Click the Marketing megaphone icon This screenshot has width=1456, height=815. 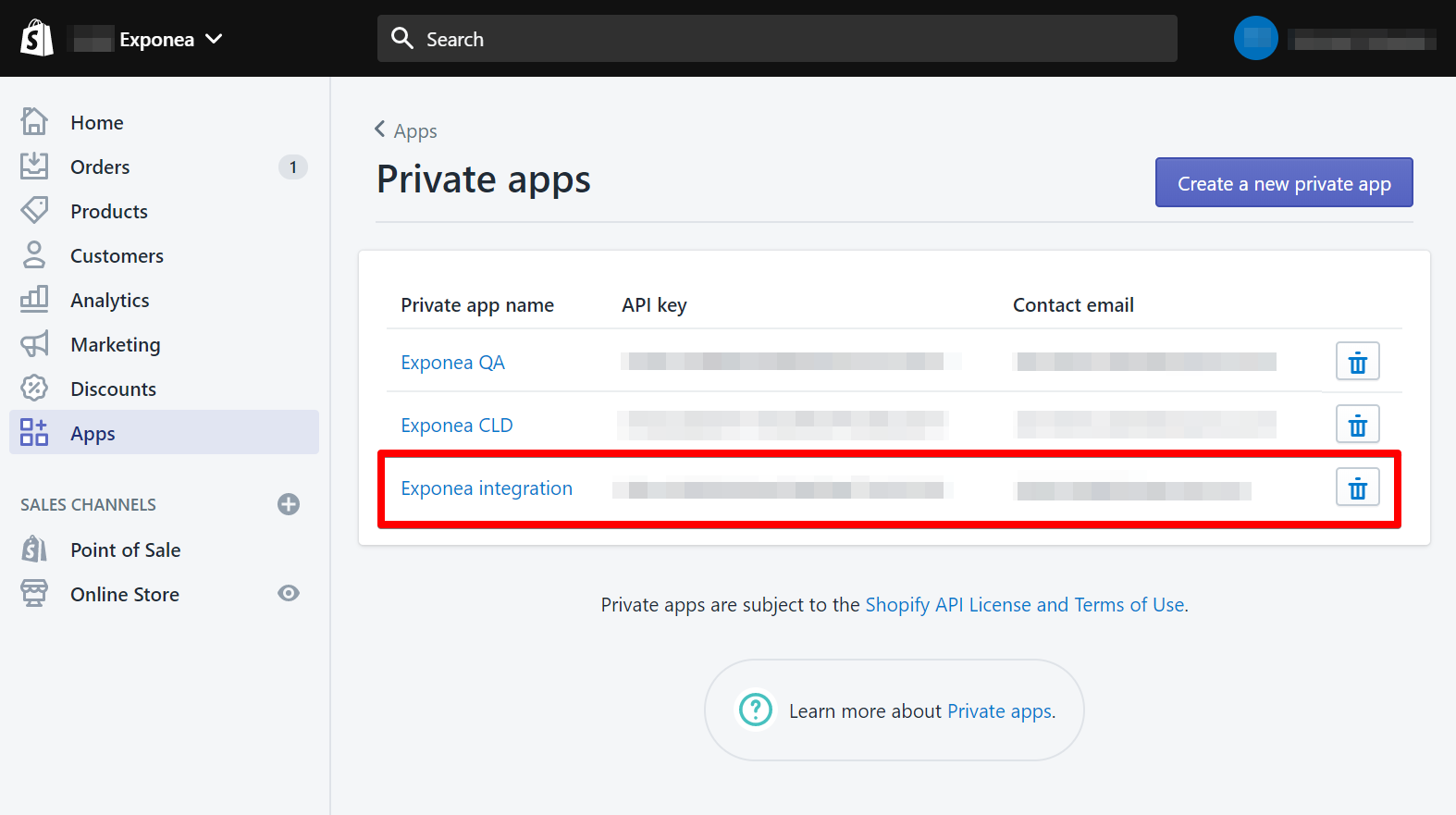[x=34, y=343]
